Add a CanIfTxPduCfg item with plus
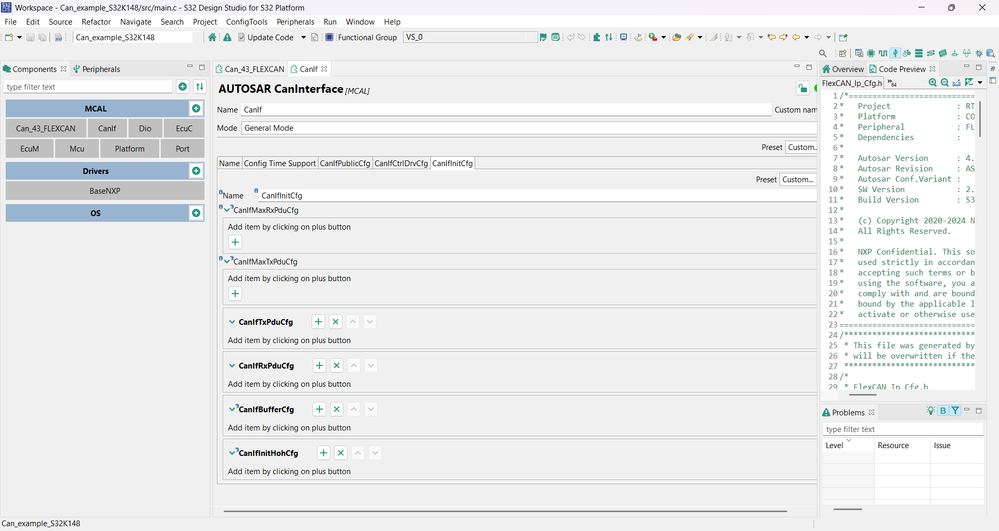 coord(319,322)
